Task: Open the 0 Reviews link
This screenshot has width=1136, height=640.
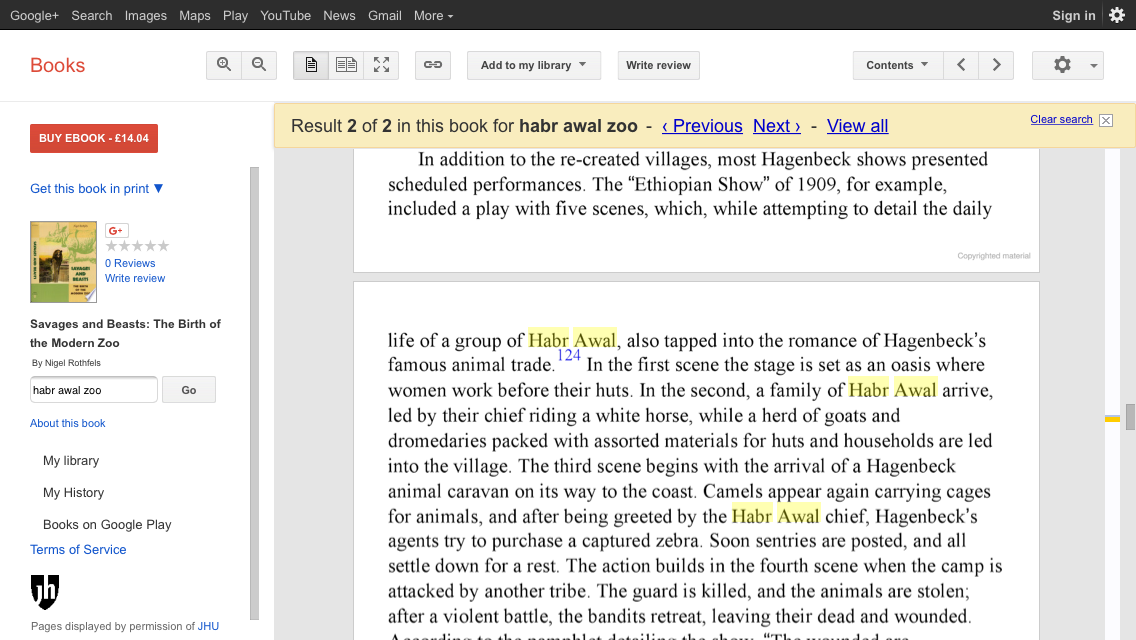Action: click(x=130, y=263)
